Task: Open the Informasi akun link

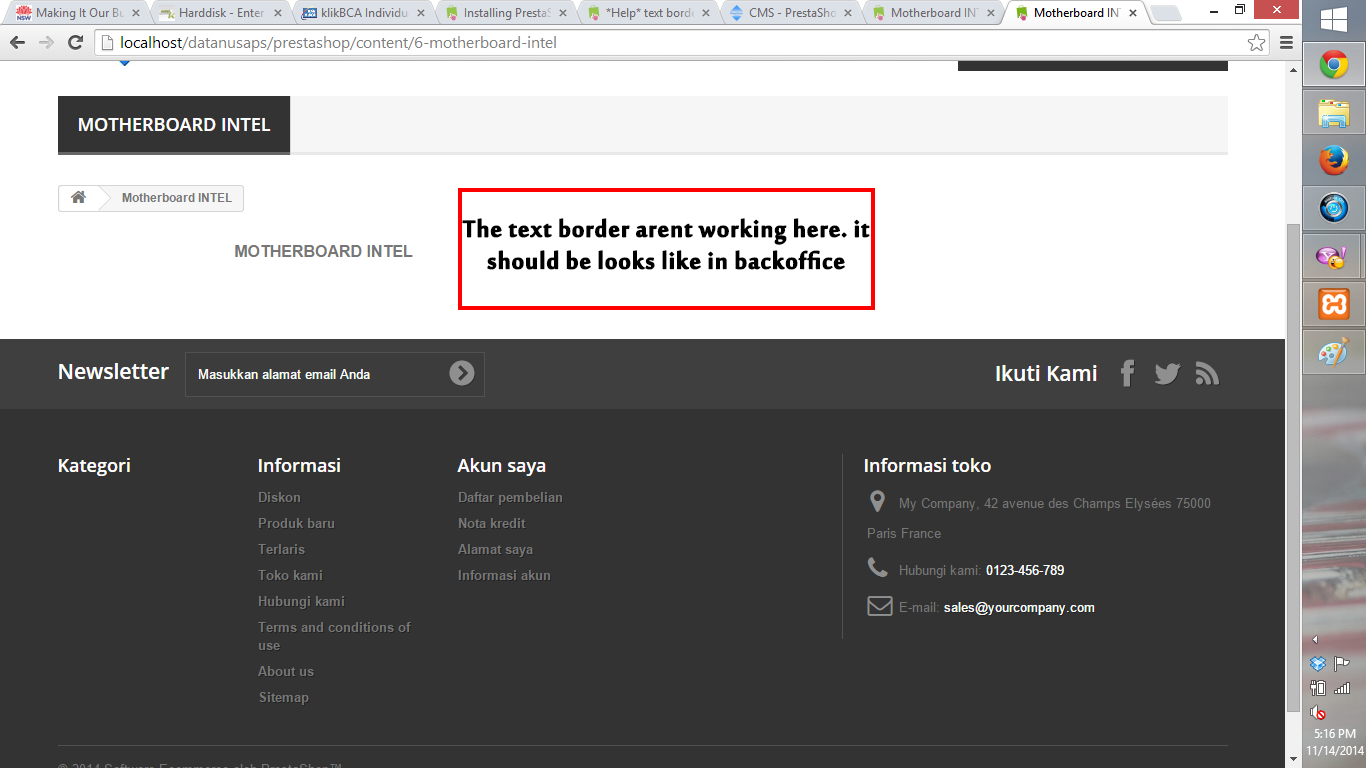Action: [504, 575]
